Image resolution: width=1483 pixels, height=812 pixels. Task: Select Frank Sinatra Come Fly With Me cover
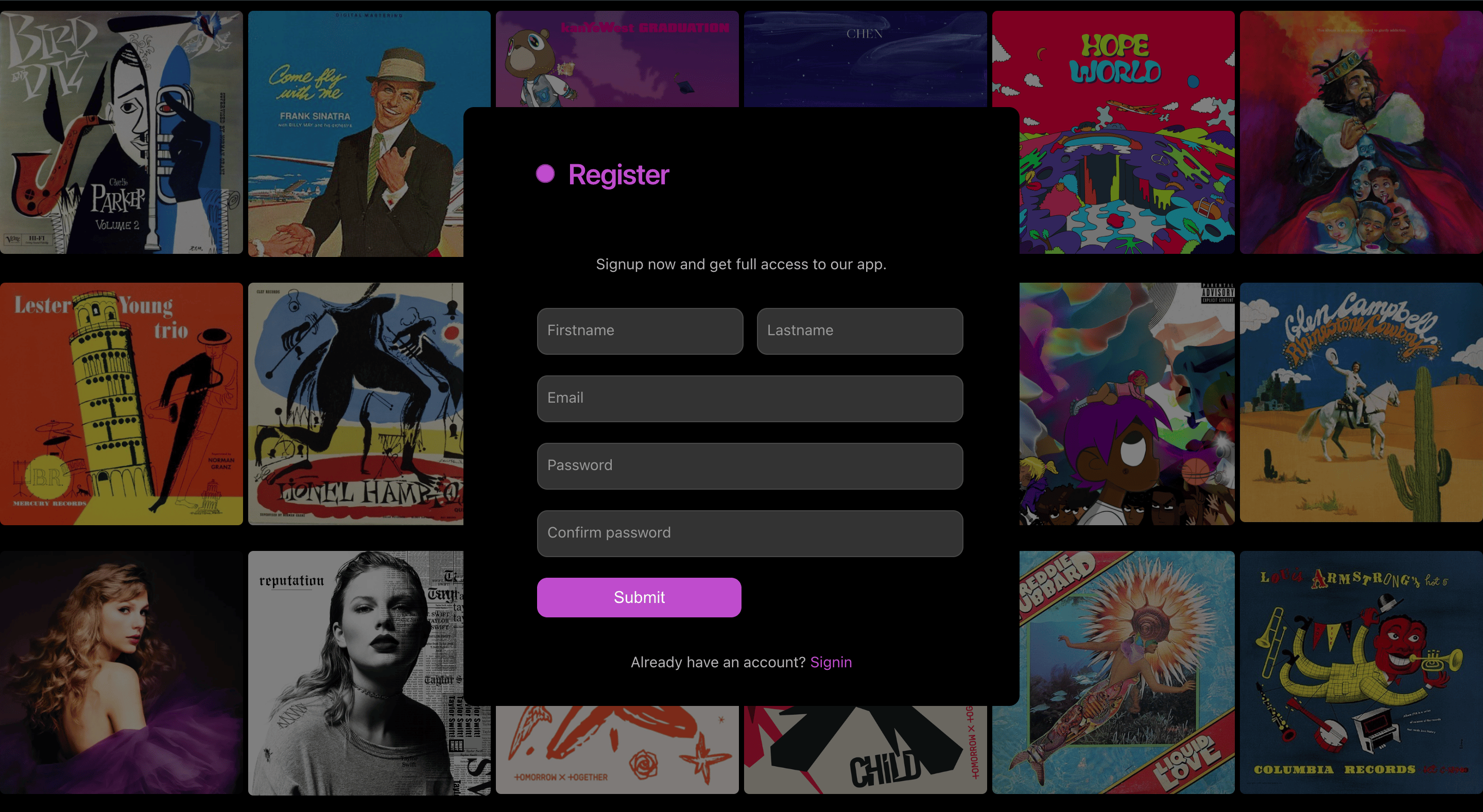pyautogui.click(x=356, y=133)
